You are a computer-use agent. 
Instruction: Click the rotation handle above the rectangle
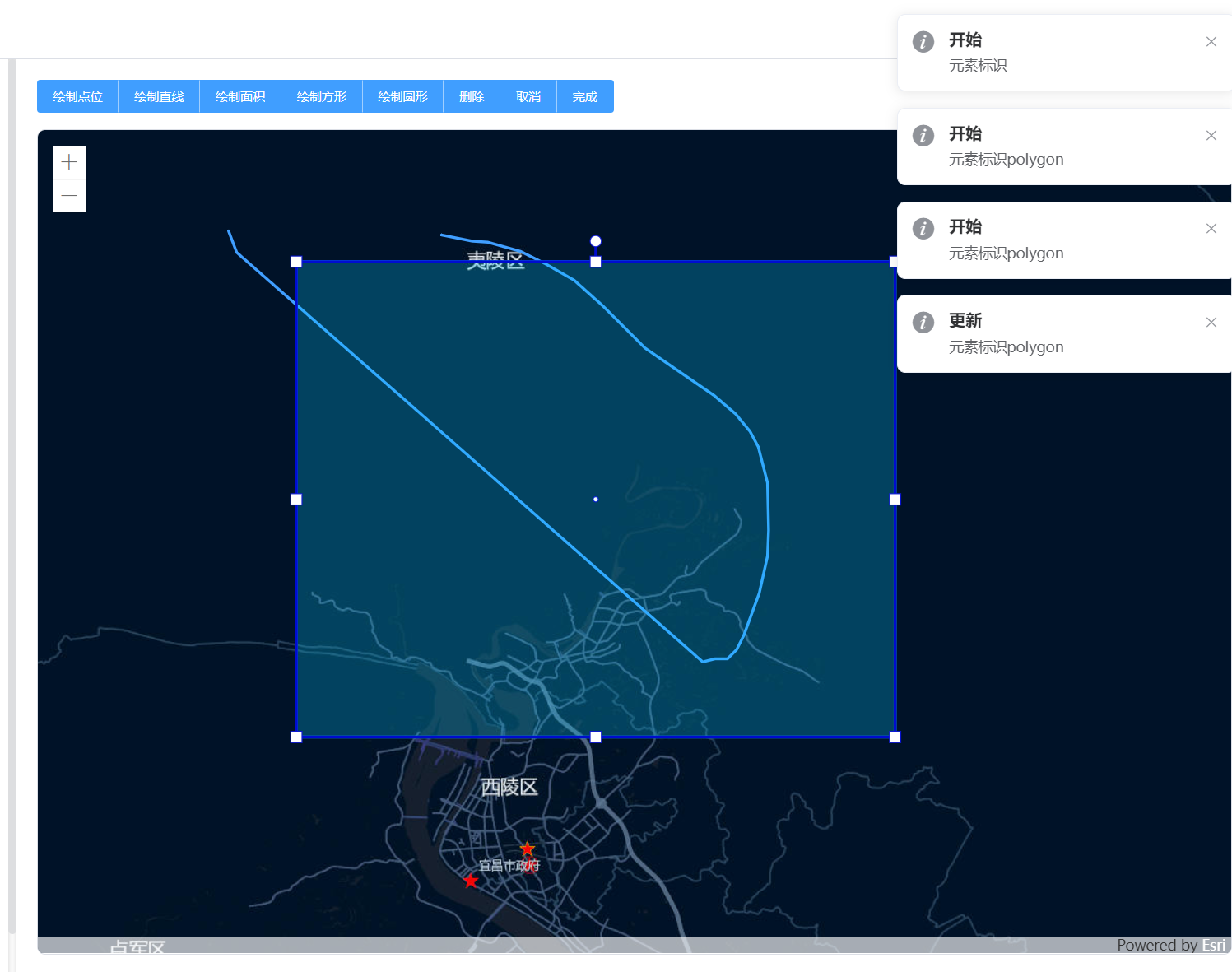596,241
